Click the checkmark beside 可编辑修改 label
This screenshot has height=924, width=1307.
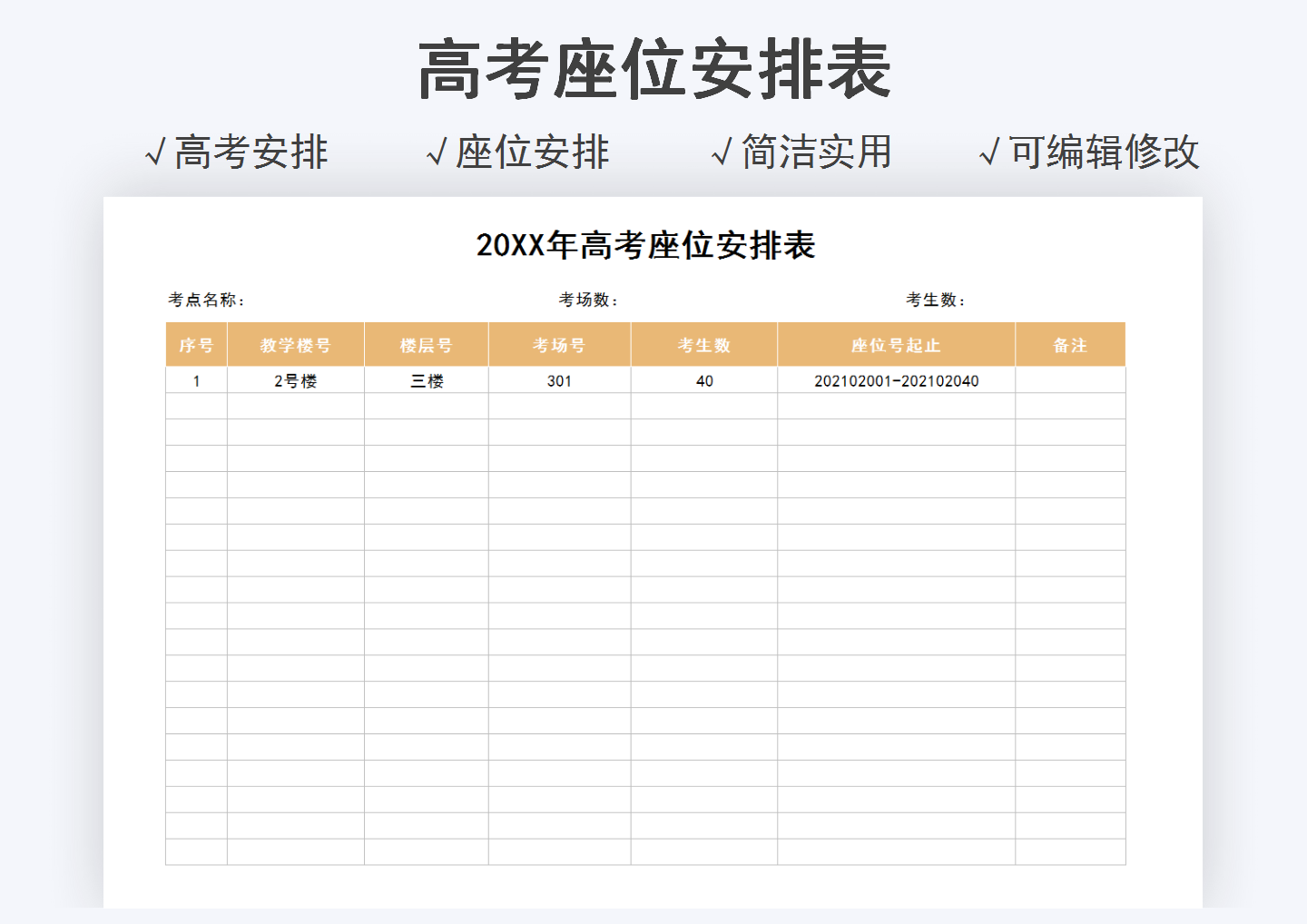(991, 152)
